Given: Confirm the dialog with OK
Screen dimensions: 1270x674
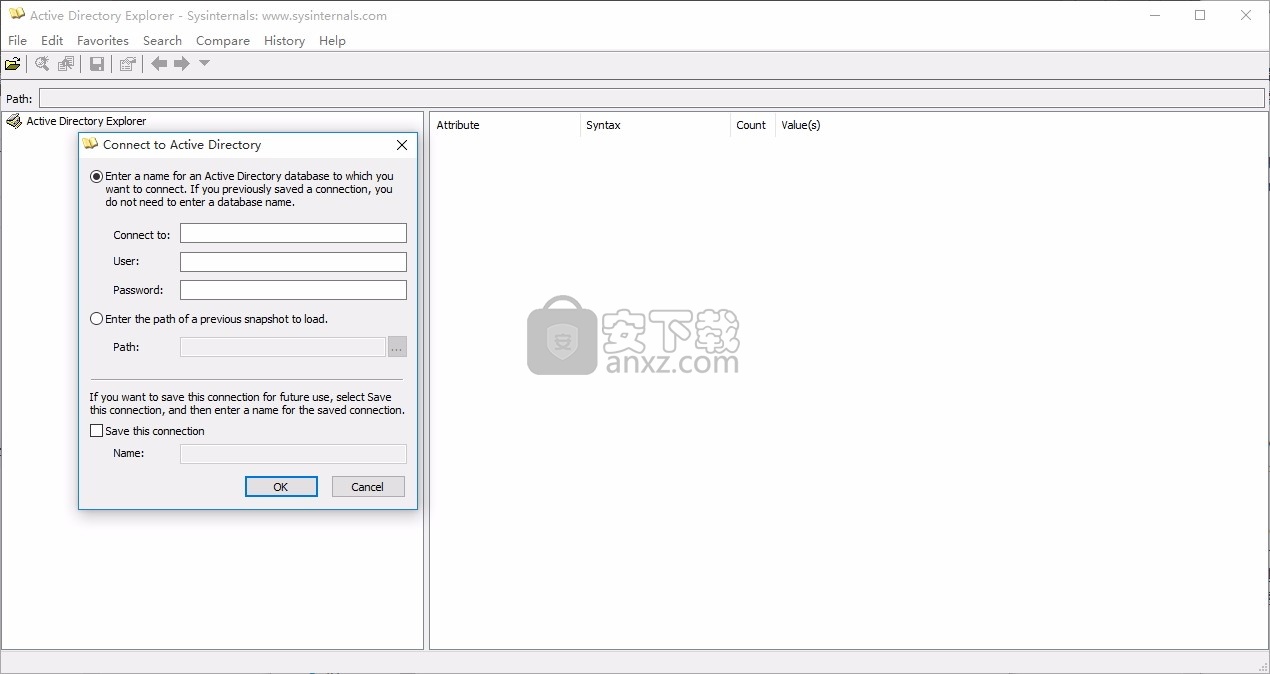Looking at the screenshot, I should pyautogui.click(x=281, y=486).
